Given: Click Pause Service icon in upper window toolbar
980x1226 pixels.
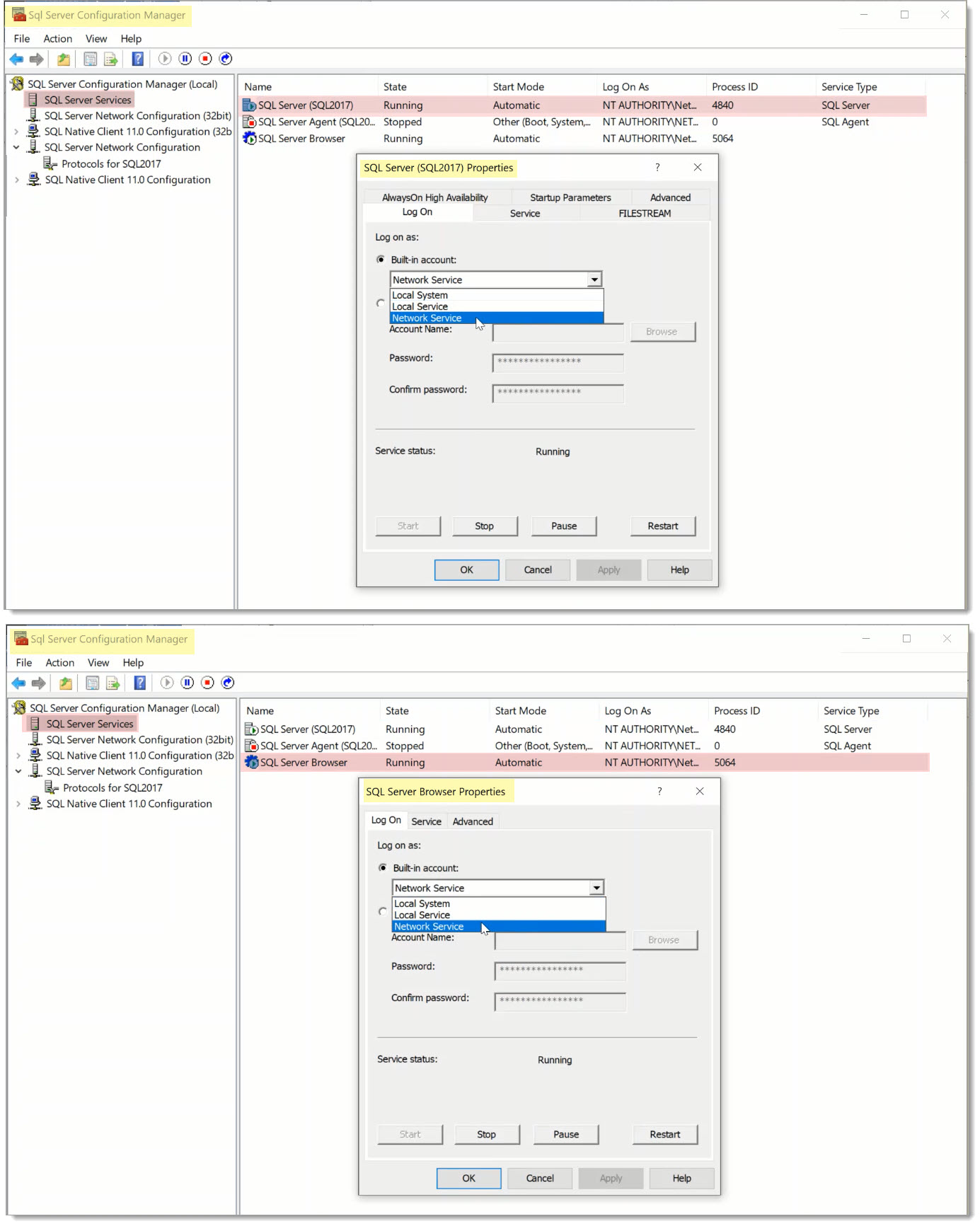Looking at the screenshot, I should 185,59.
